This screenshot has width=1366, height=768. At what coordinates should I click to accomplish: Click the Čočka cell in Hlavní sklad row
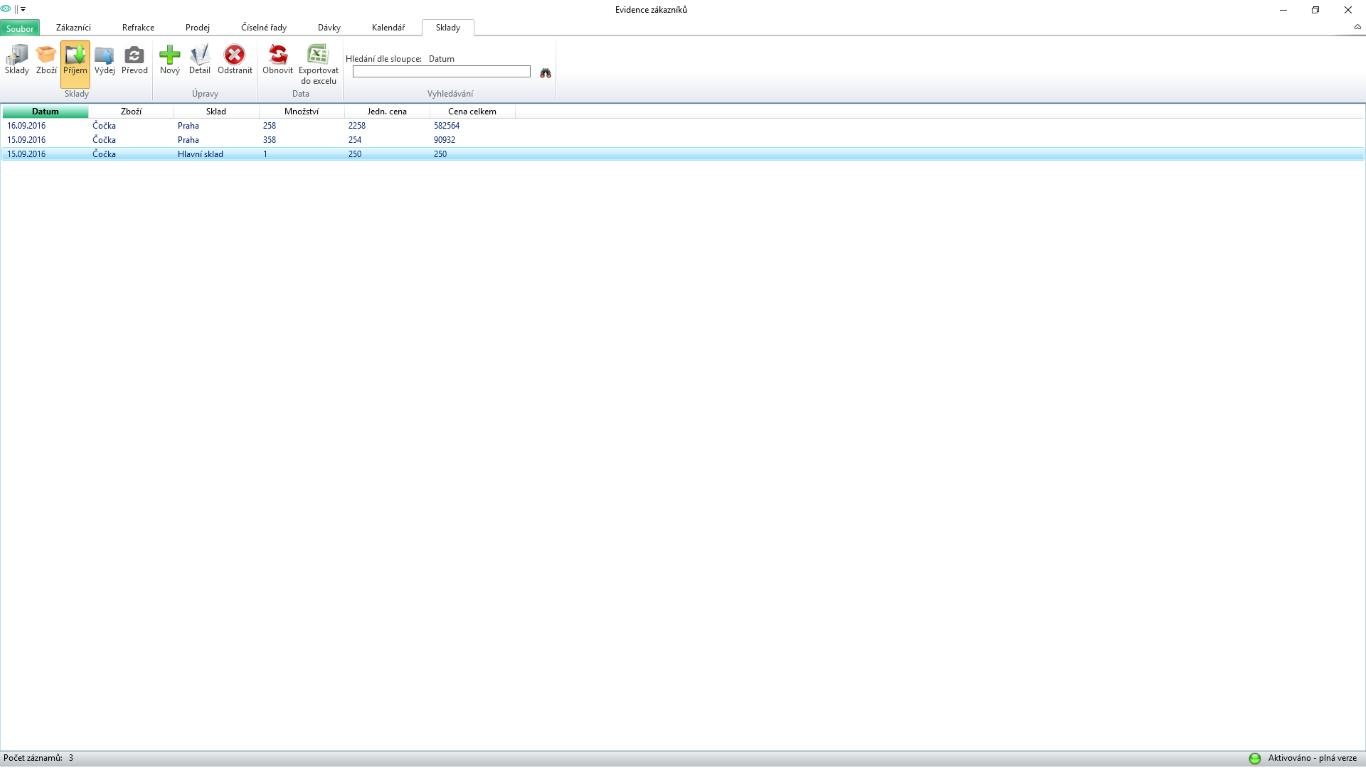(x=104, y=154)
